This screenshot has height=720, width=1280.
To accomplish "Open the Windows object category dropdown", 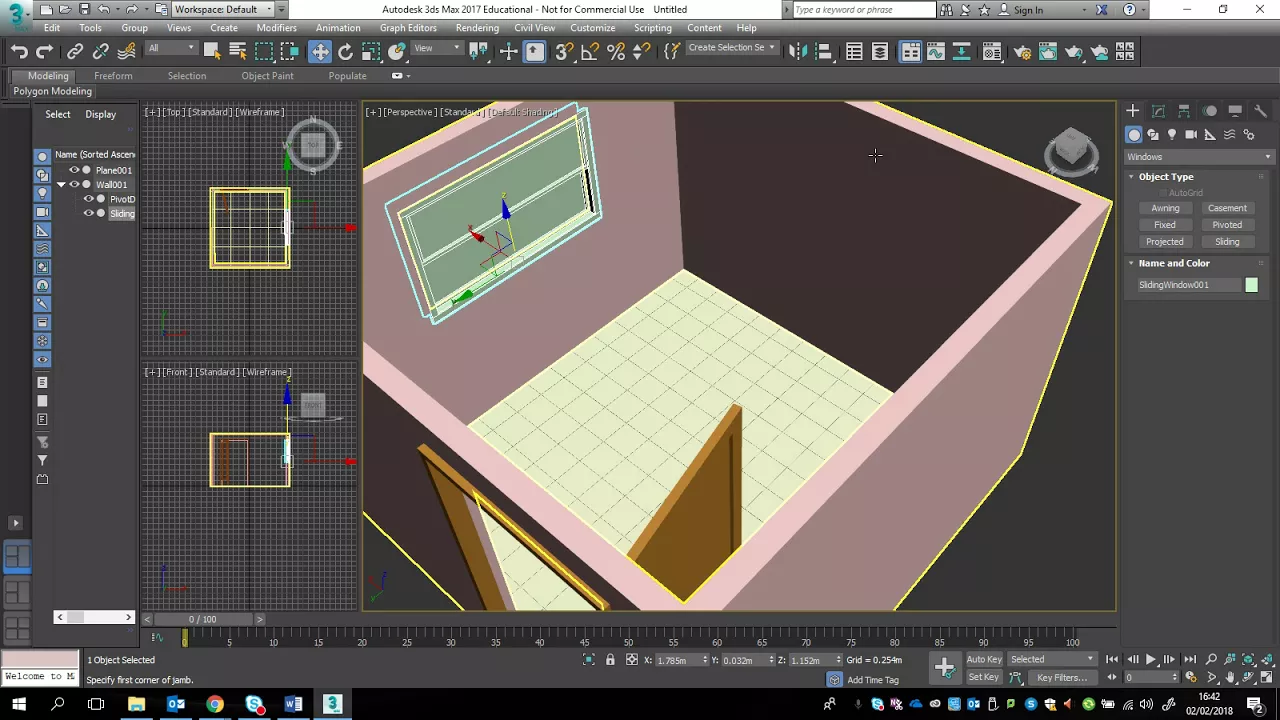I will point(1198,157).
